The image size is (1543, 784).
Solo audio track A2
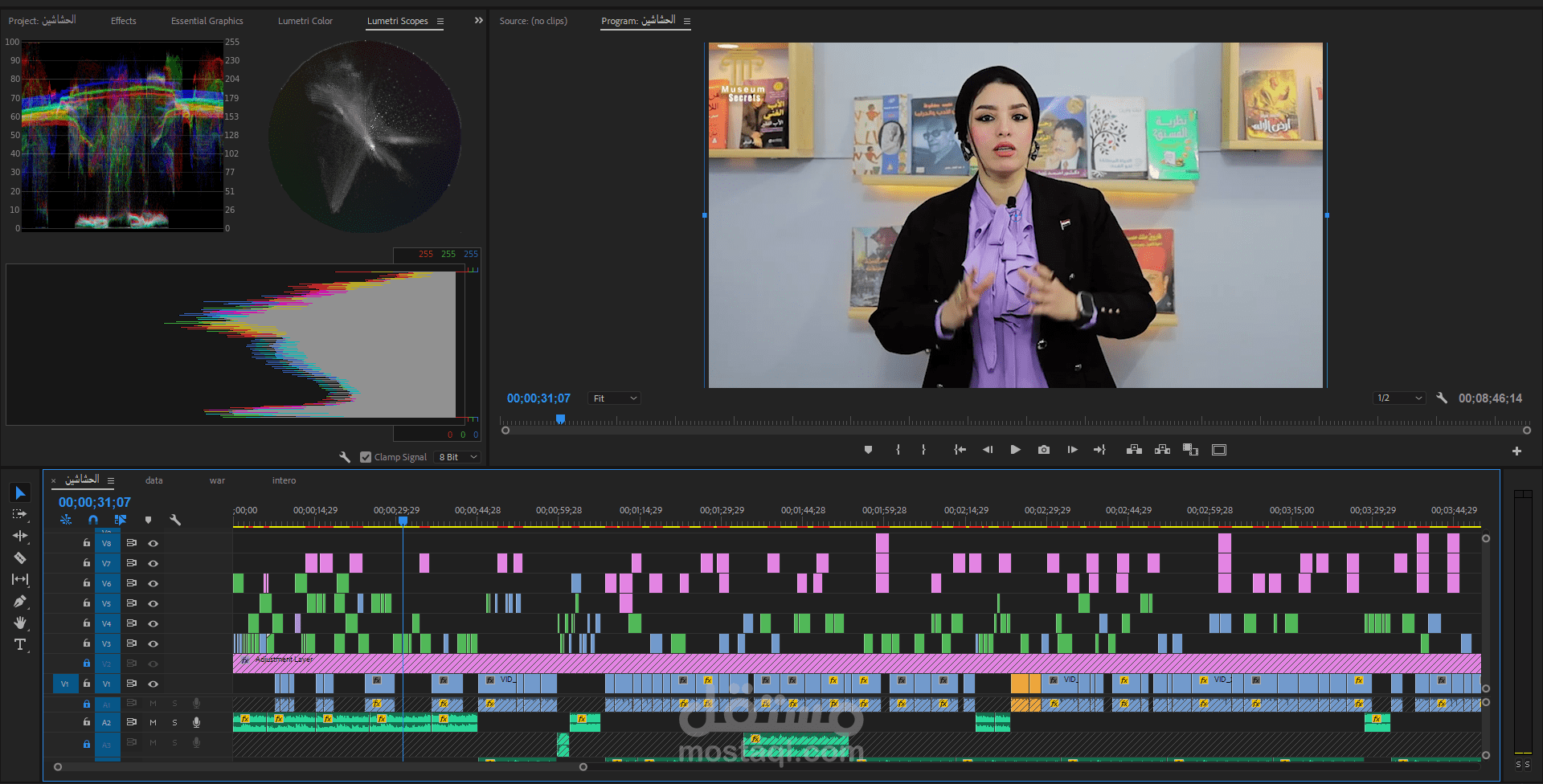174,722
